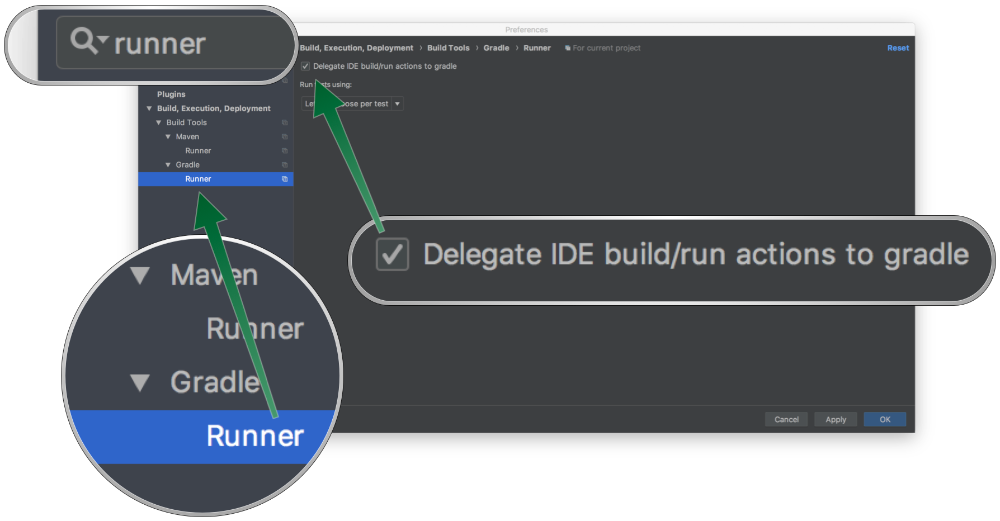This screenshot has width=1000, height=521.
Task: Collapse the Build, Execution, Deployment section
Action: click(x=149, y=109)
